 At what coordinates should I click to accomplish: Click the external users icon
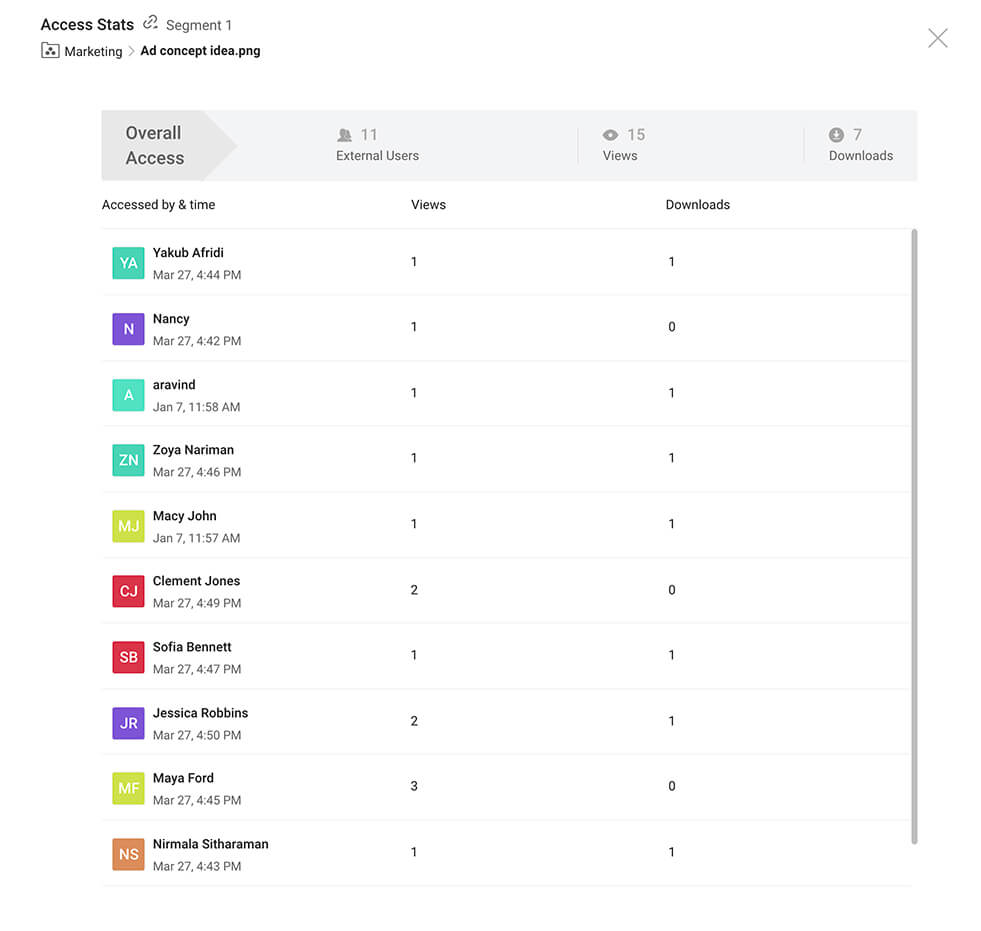point(345,135)
